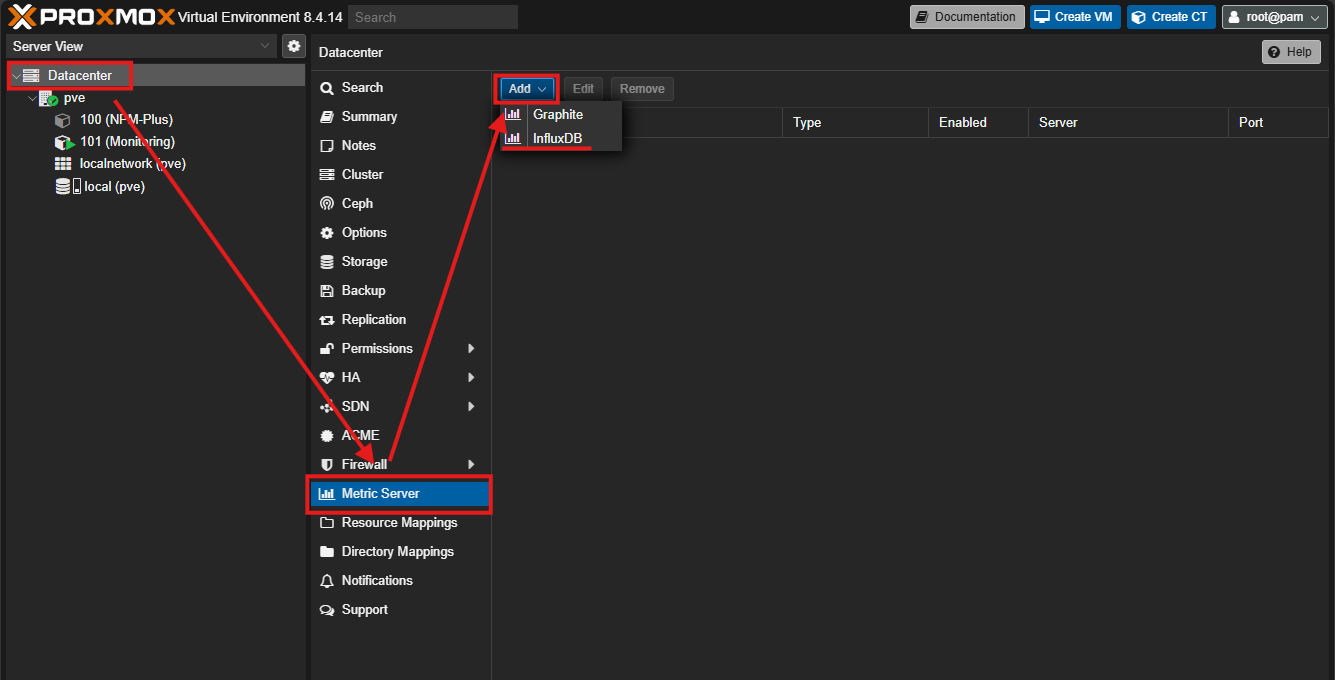Expand the SDN submenu arrow
Image resolution: width=1335 pixels, height=680 pixels.
470,407
